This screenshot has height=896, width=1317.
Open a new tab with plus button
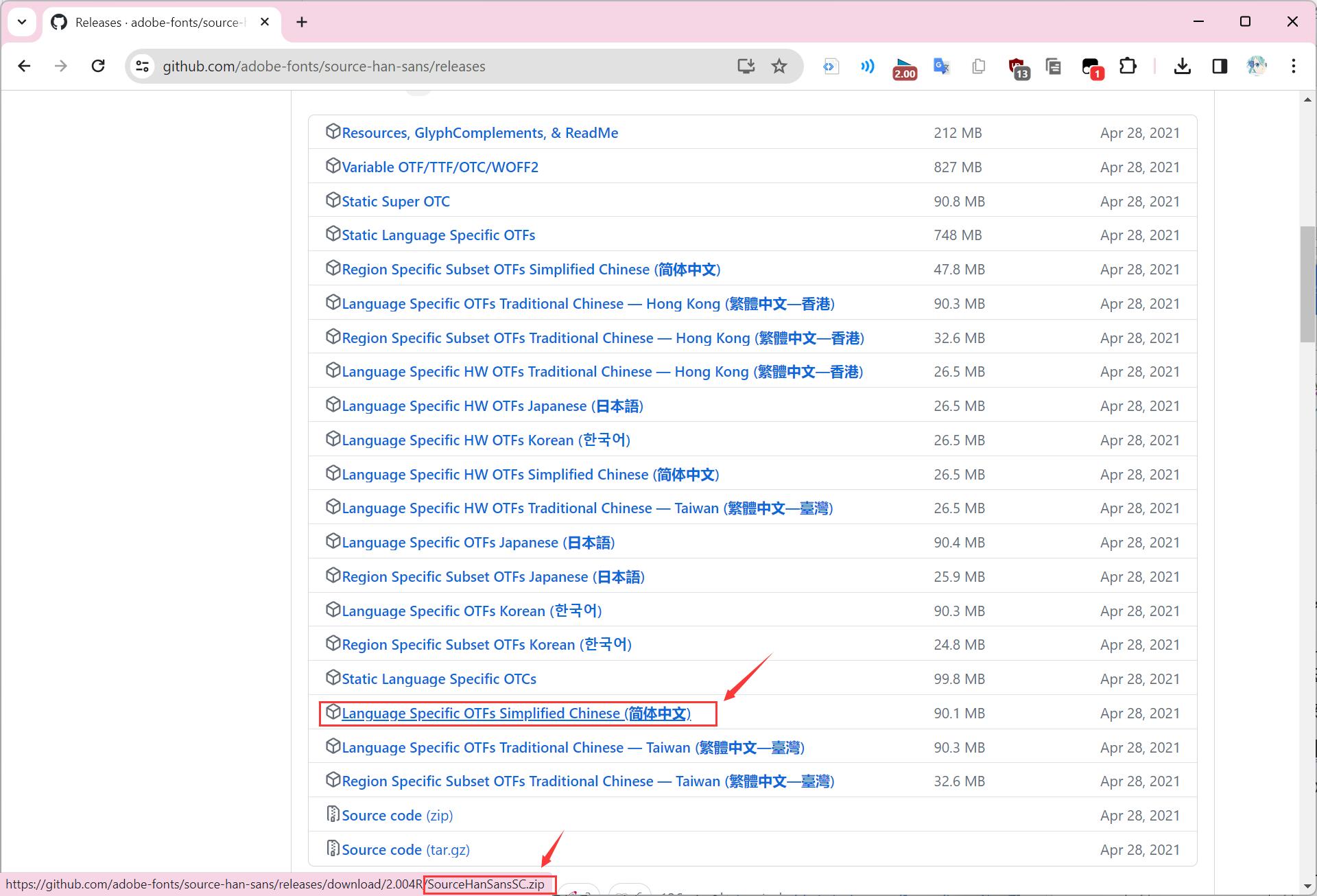tap(302, 22)
